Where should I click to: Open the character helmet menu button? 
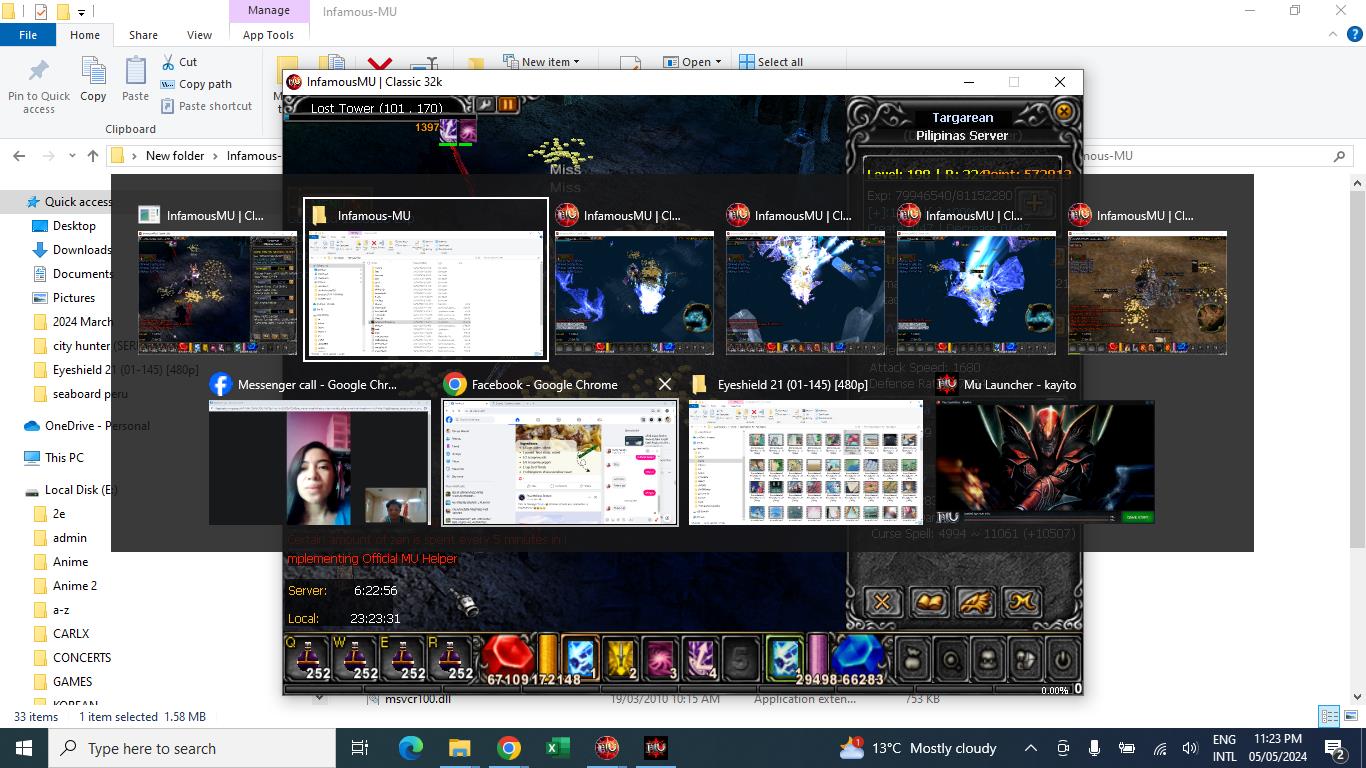coord(988,659)
